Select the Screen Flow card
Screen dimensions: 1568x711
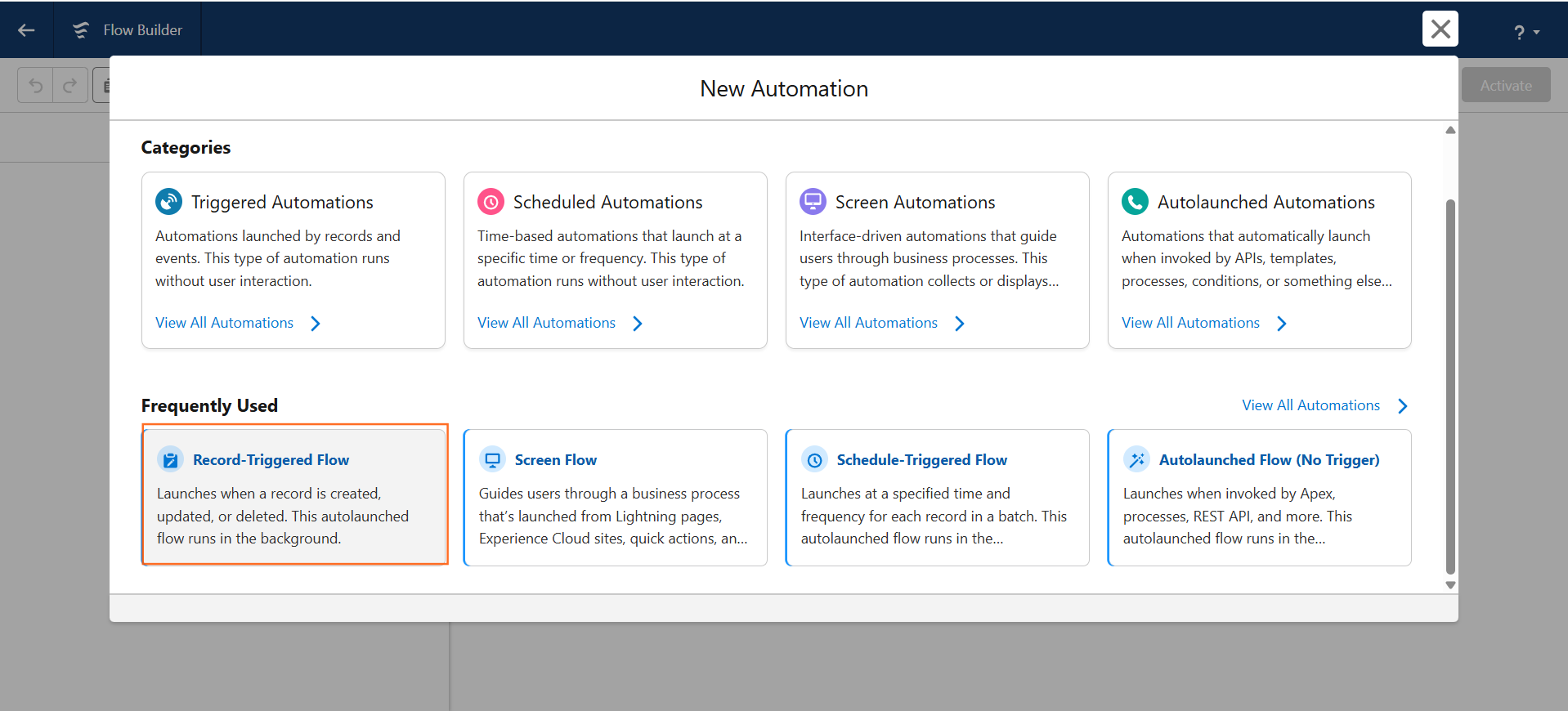click(x=615, y=497)
